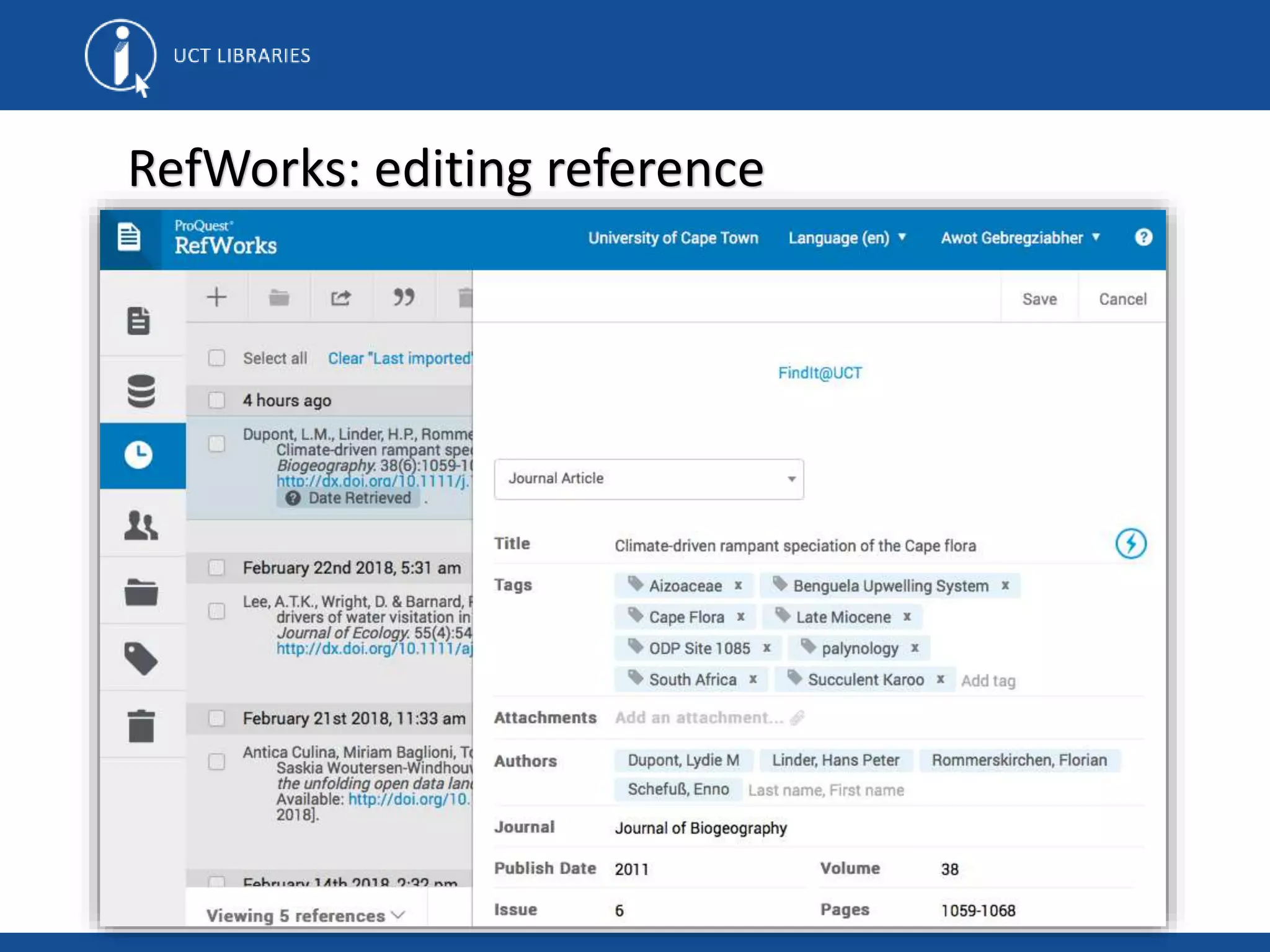Click the help question mark icon
This screenshot has height=952, width=1270.
click(x=1143, y=237)
